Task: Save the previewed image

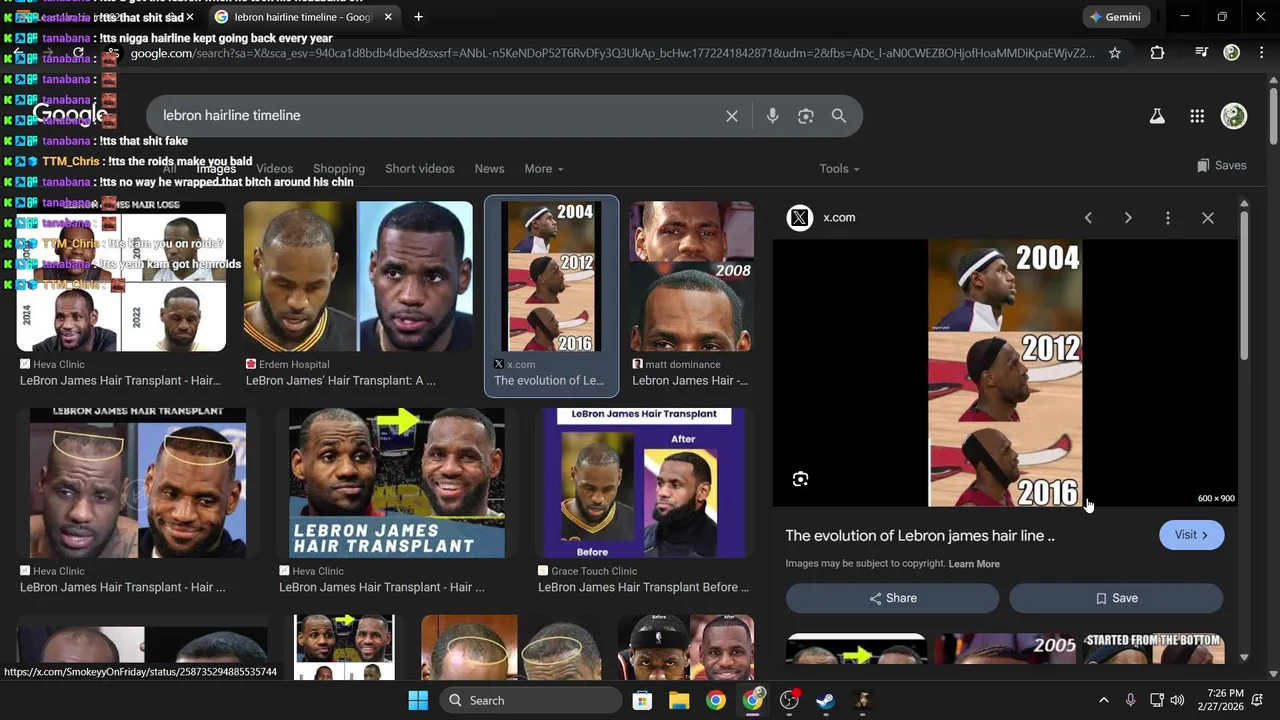Action: 1116,598
